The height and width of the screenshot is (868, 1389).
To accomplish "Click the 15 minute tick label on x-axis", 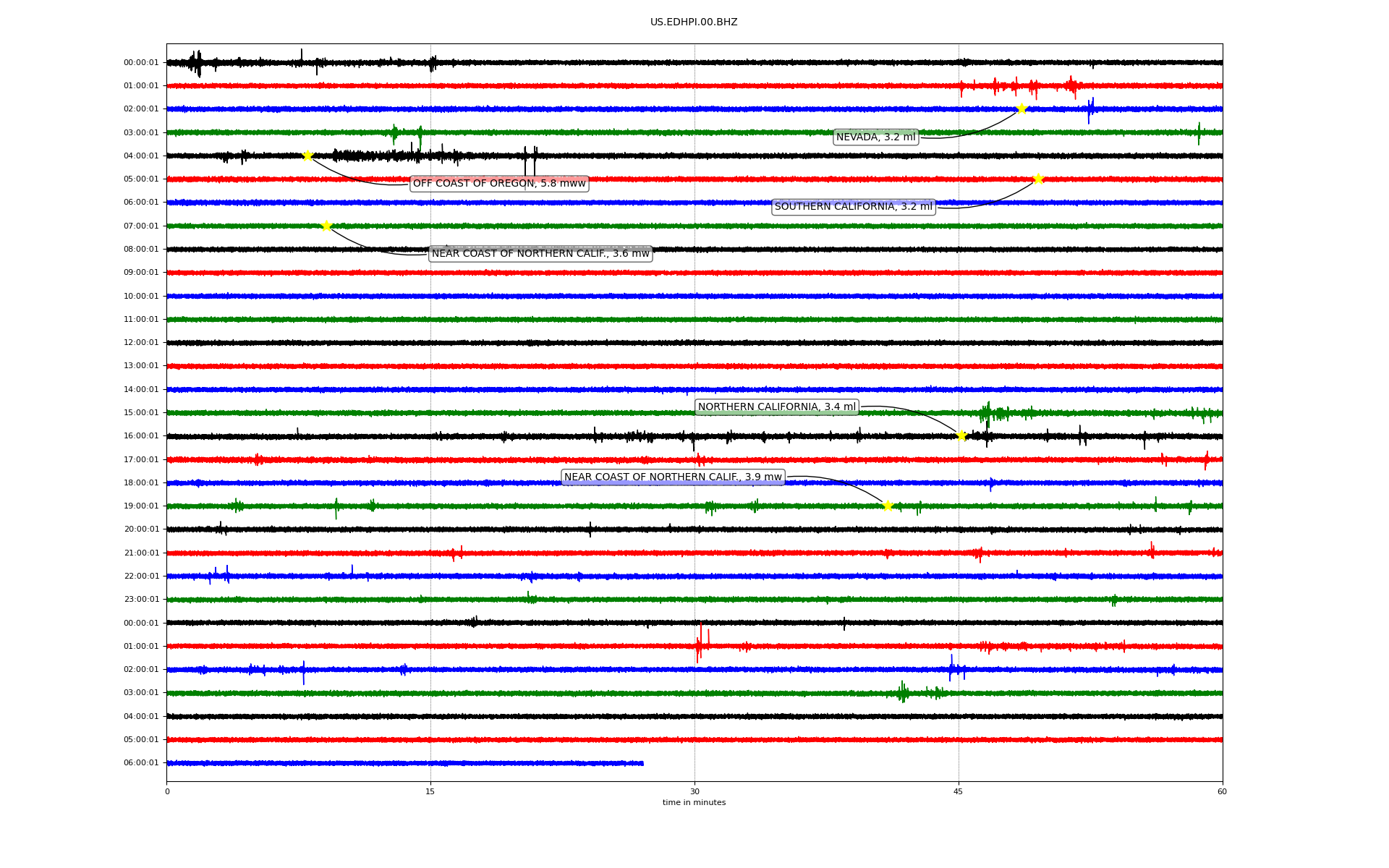I will pos(430,791).
